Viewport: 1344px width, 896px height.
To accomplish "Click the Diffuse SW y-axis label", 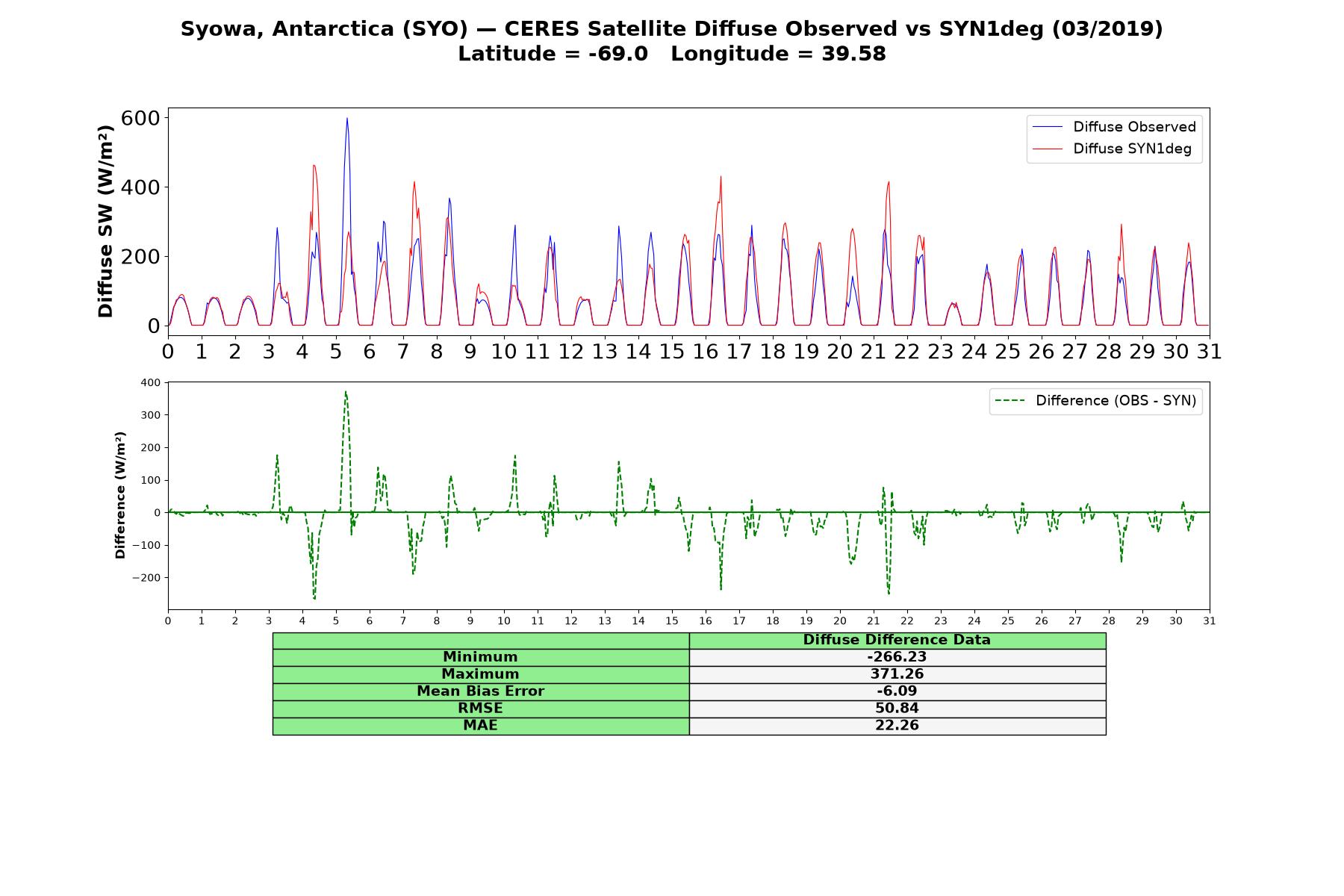I will (x=105, y=222).
